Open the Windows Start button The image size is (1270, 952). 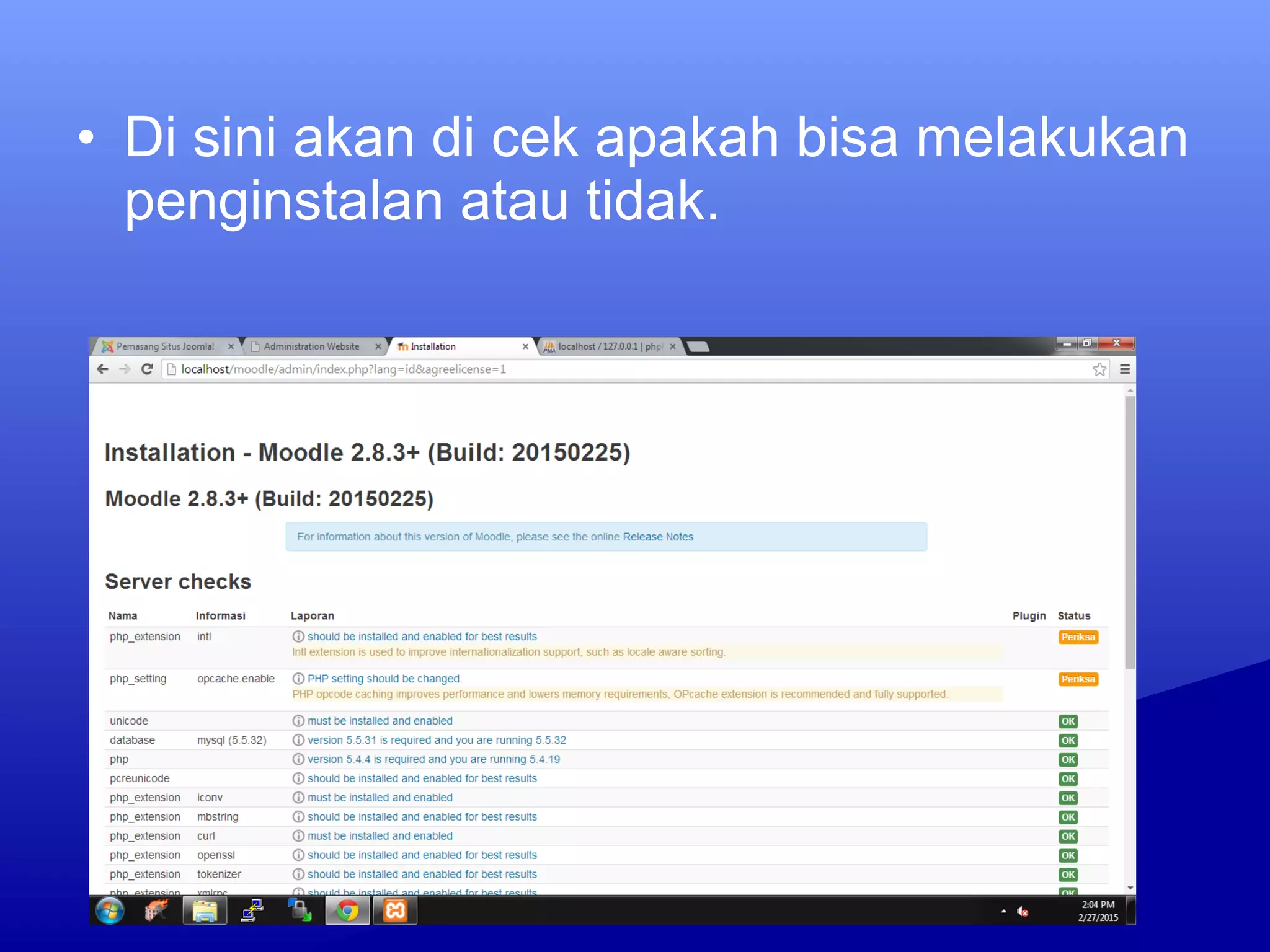pyautogui.click(x=110, y=910)
